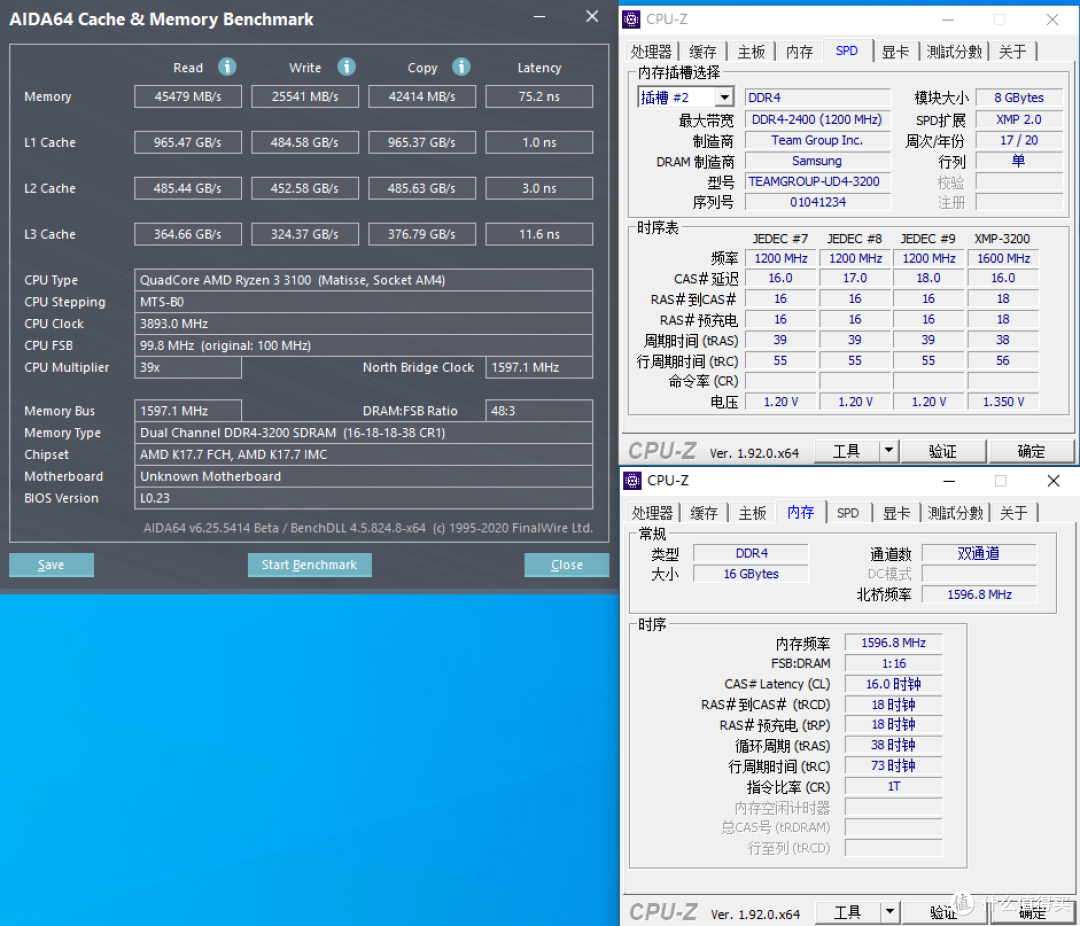Click Team Group Inc. manufacturer field
Viewport: 1080px width, 926px height.
click(x=818, y=140)
